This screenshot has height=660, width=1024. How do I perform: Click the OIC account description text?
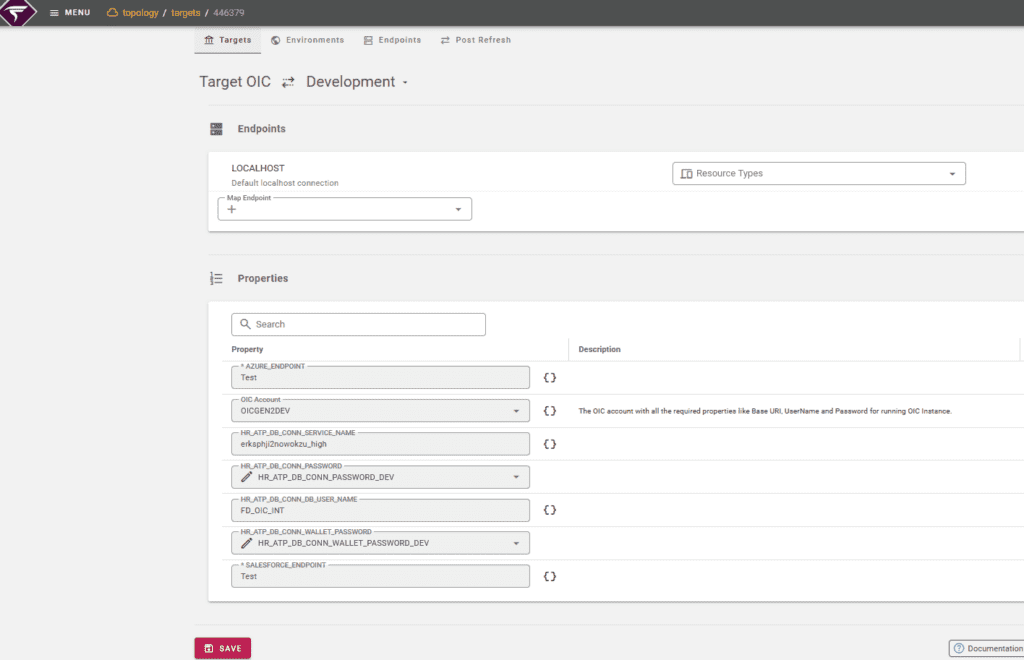pyautogui.click(x=765, y=411)
